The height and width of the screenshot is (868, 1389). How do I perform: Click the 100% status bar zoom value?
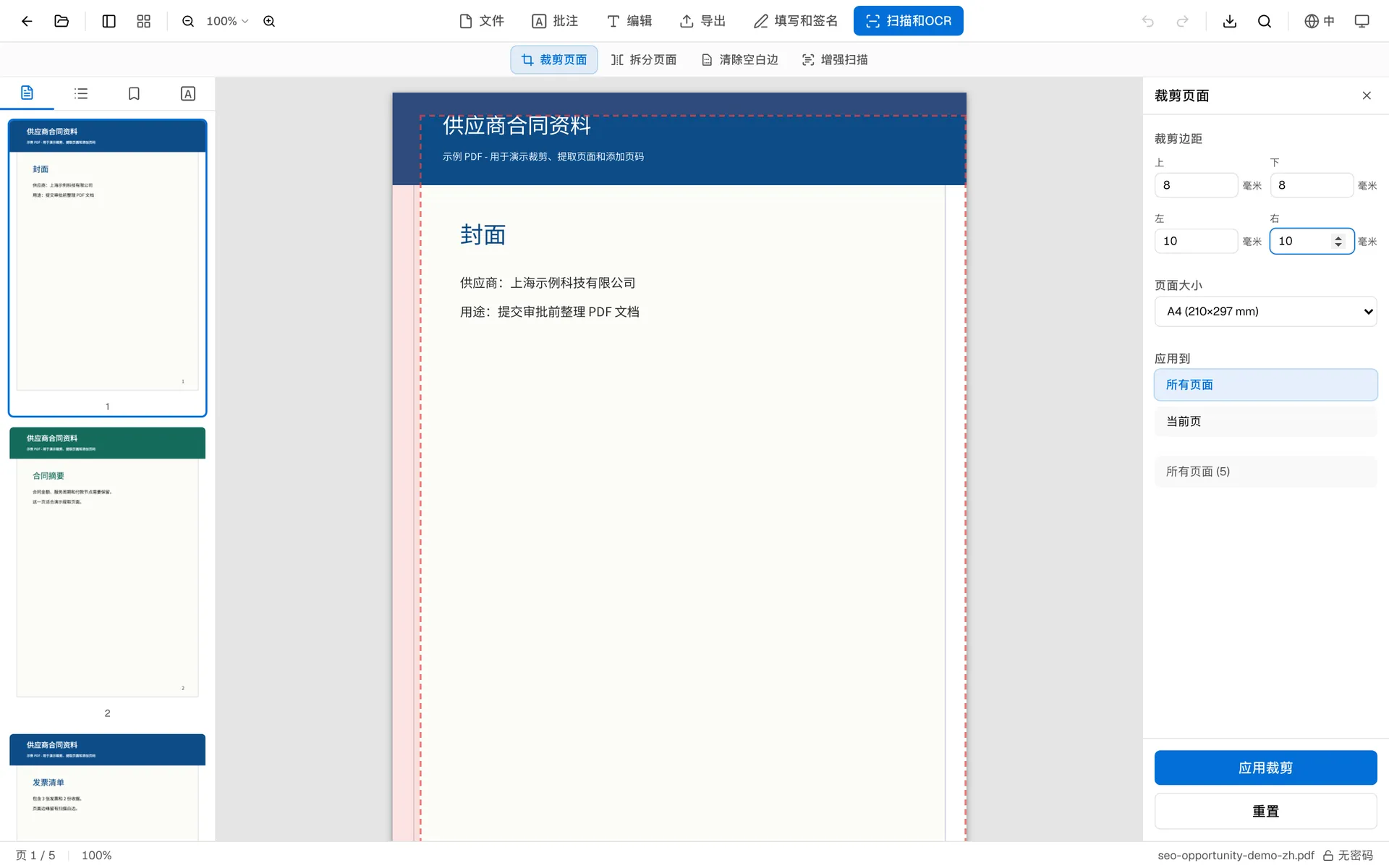pyautogui.click(x=96, y=855)
